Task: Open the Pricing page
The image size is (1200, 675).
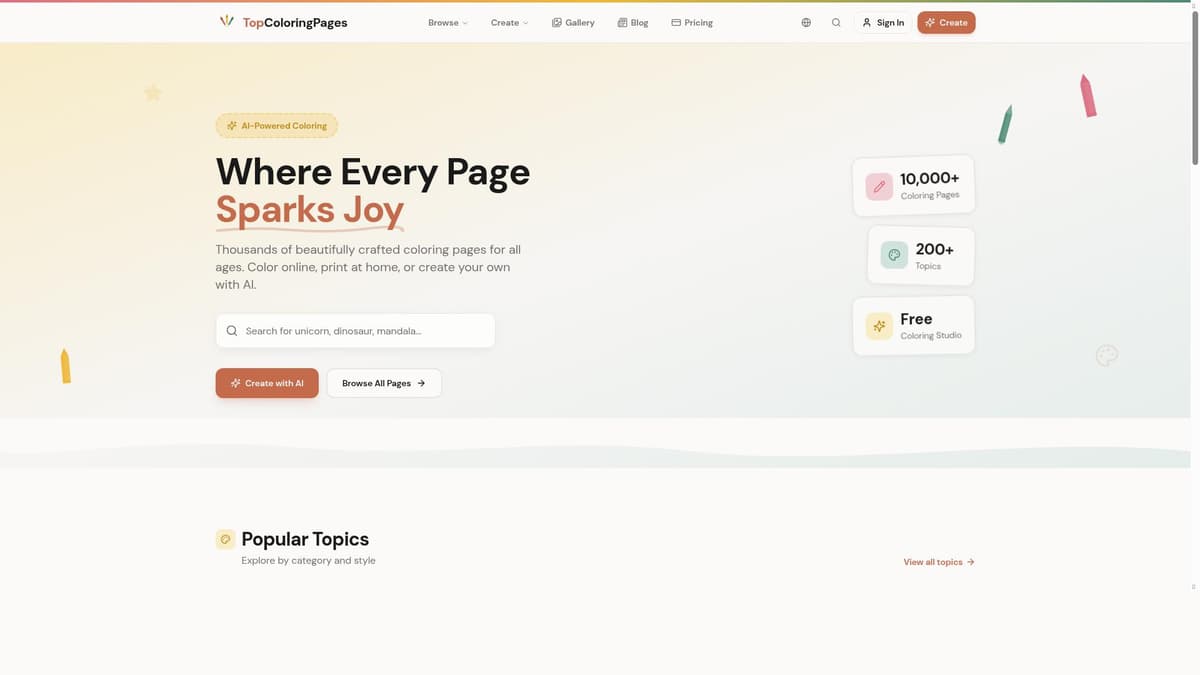Action: (692, 22)
